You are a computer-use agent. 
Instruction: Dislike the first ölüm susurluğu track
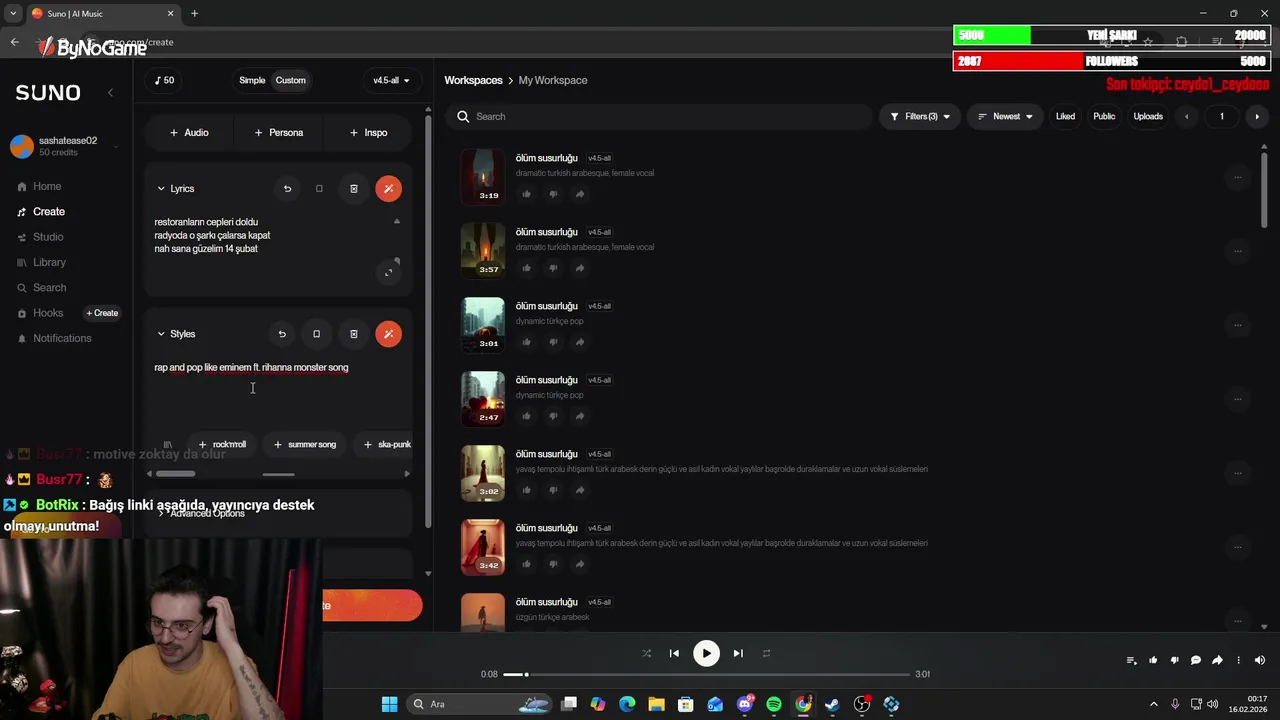click(553, 194)
